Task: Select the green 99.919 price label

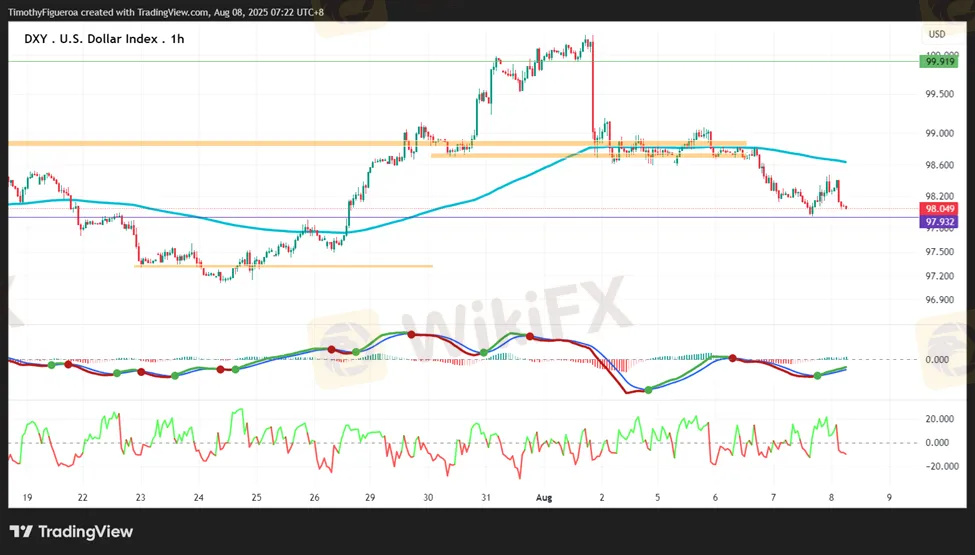Action: click(x=939, y=62)
